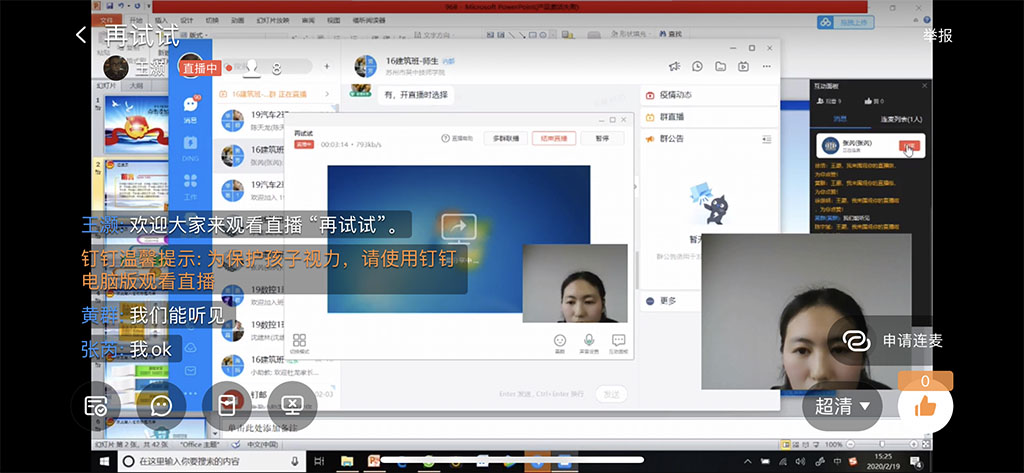The width and height of the screenshot is (1024, 473).
Task: Open 互动面板 icon in live window
Action: 618,344
